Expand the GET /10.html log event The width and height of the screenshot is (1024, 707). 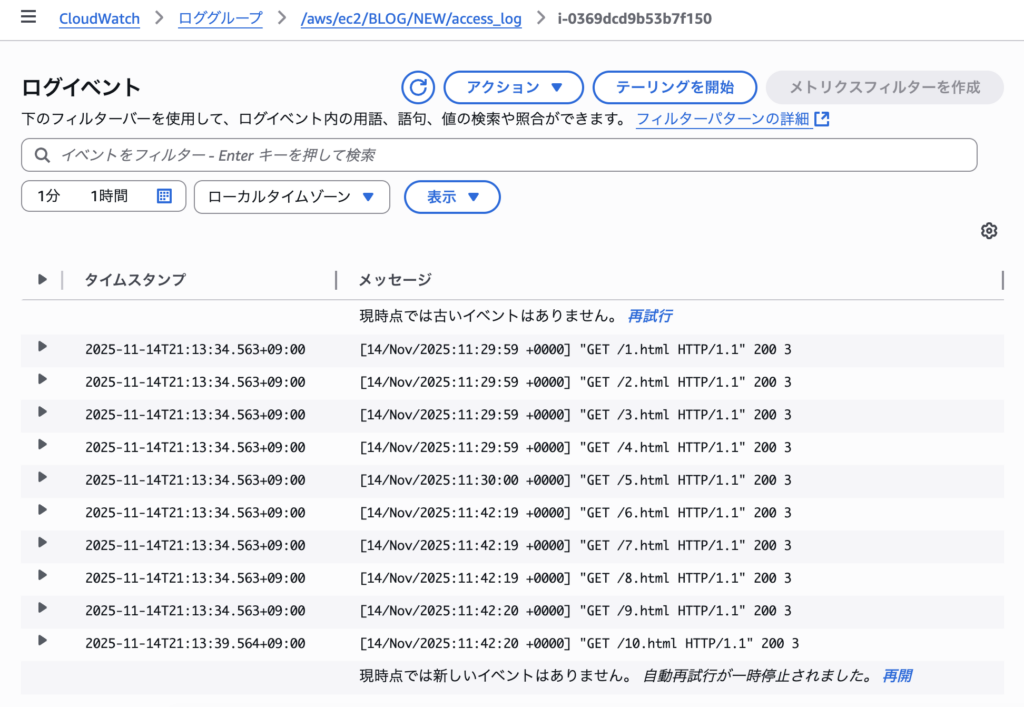tap(42, 640)
